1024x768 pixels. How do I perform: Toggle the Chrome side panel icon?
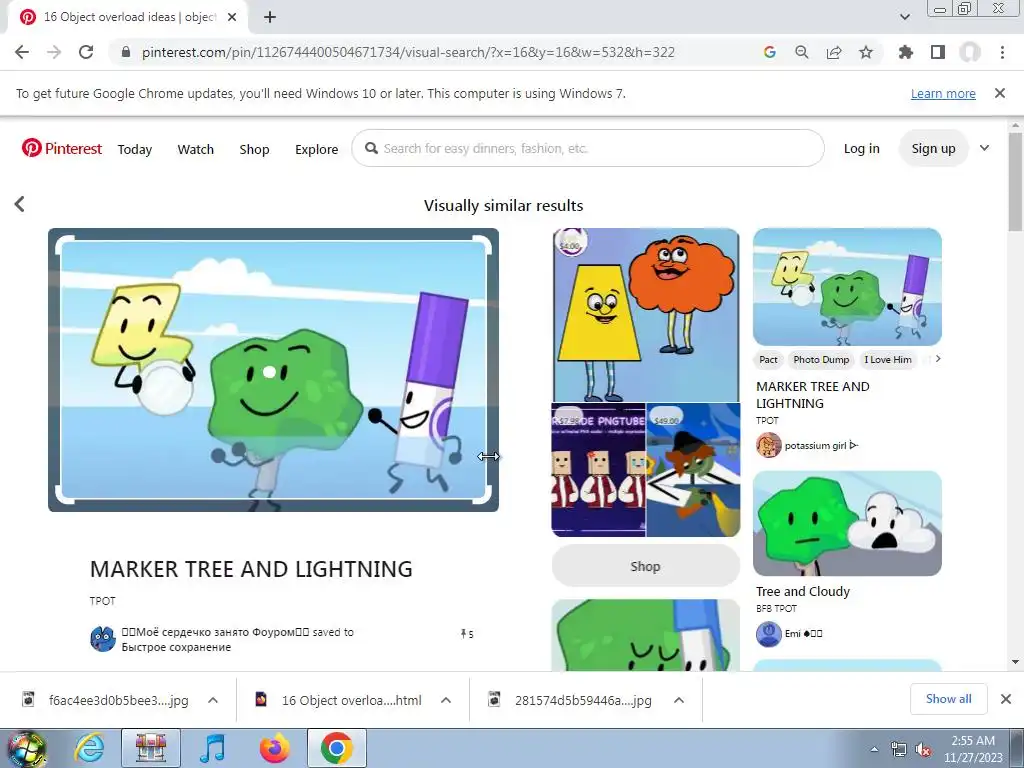[x=938, y=52]
